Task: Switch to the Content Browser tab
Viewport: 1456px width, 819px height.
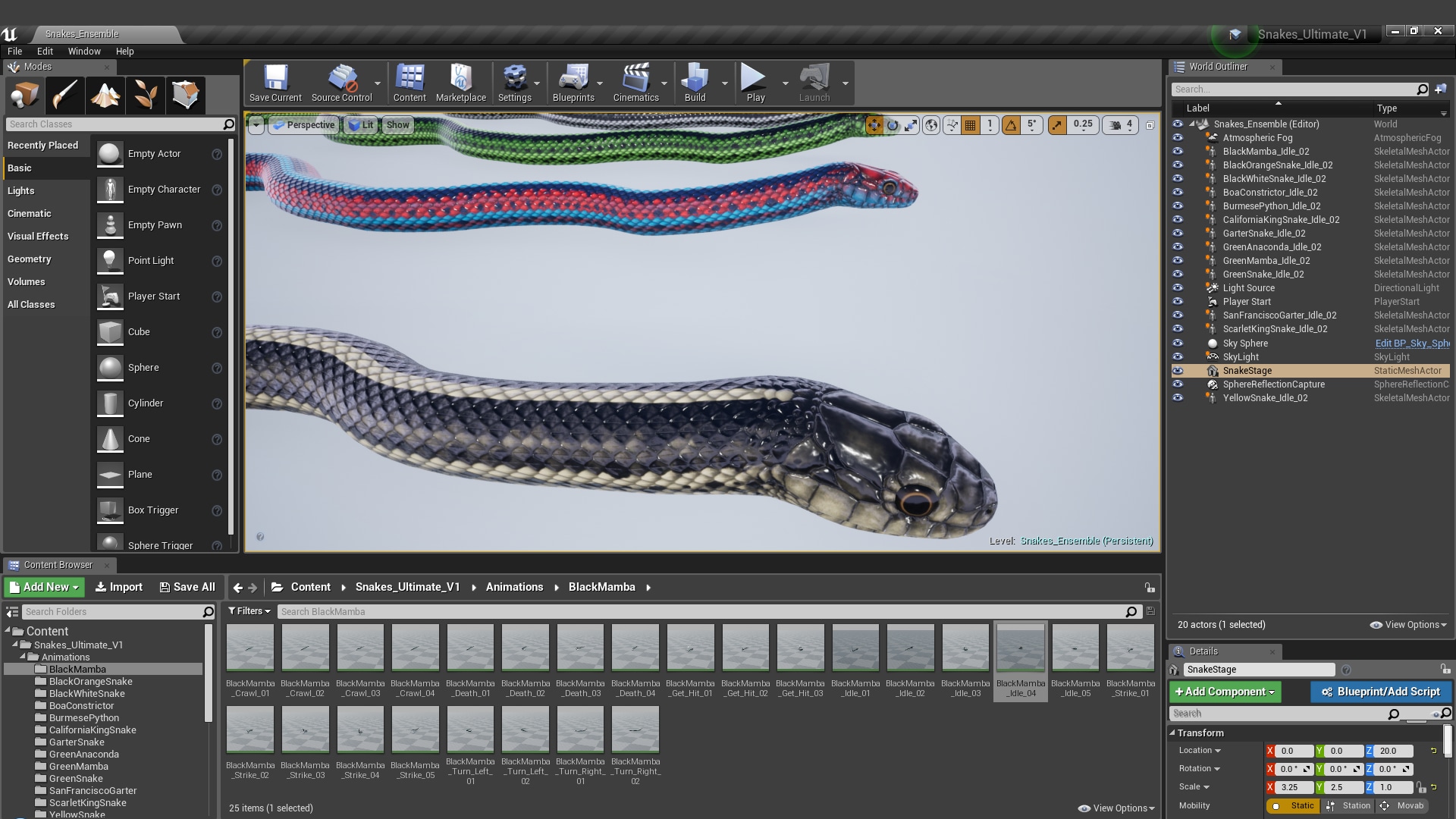Action: tap(59, 564)
